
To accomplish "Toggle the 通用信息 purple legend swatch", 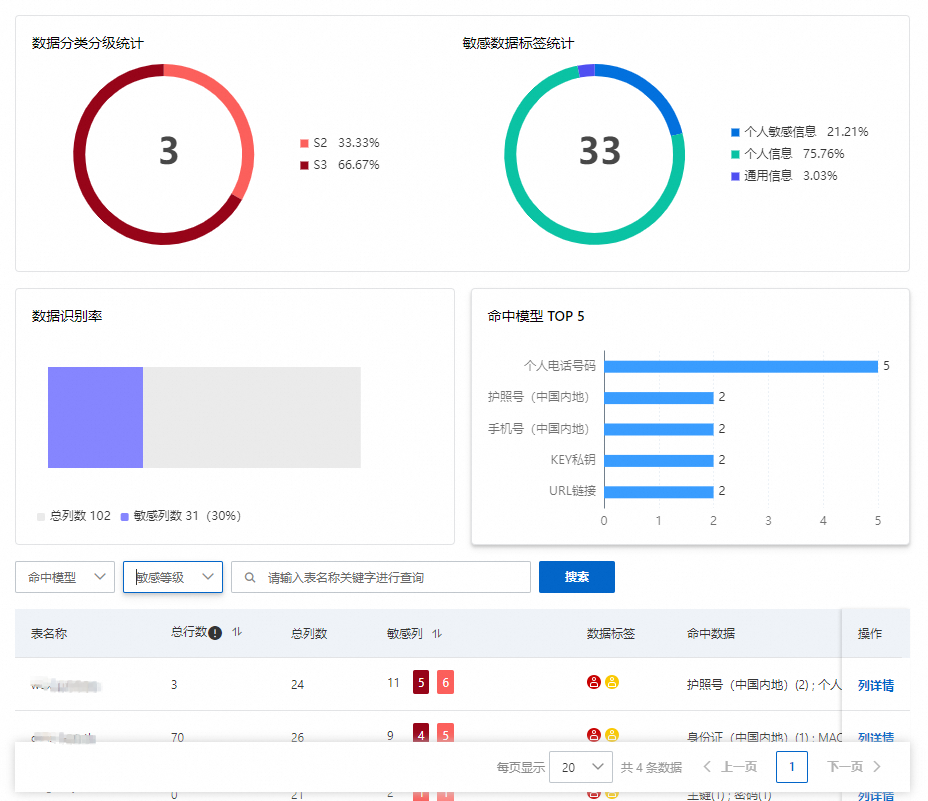I will tap(735, 176).
